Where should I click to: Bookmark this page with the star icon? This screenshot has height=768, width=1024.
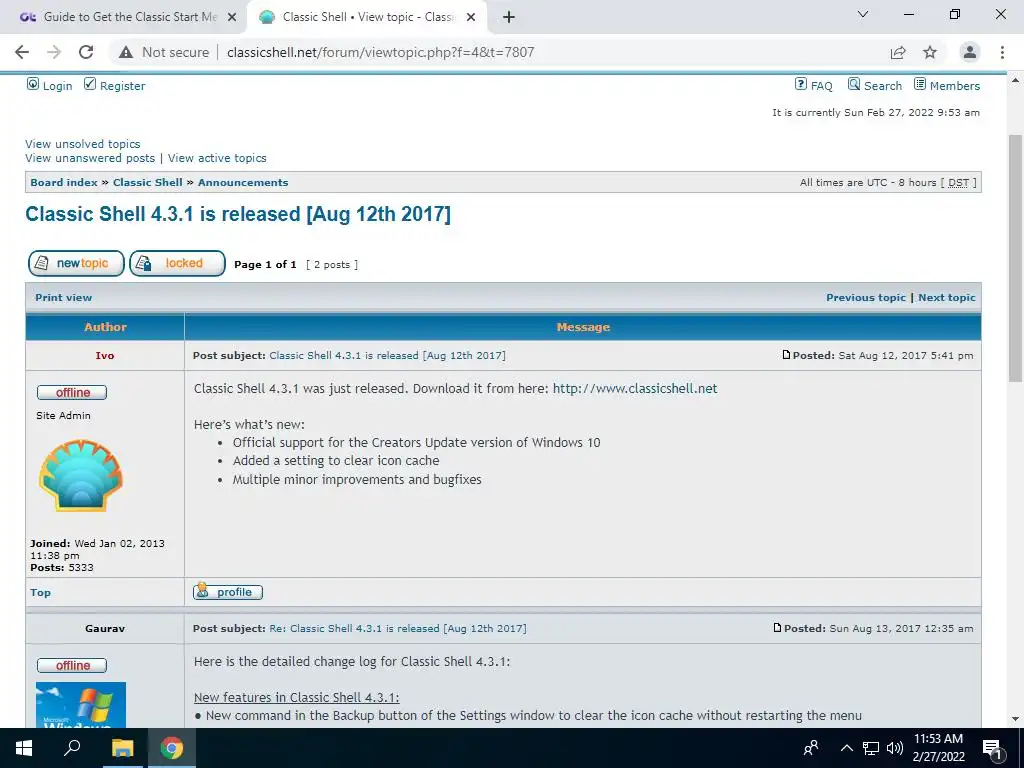pos(930,52)
